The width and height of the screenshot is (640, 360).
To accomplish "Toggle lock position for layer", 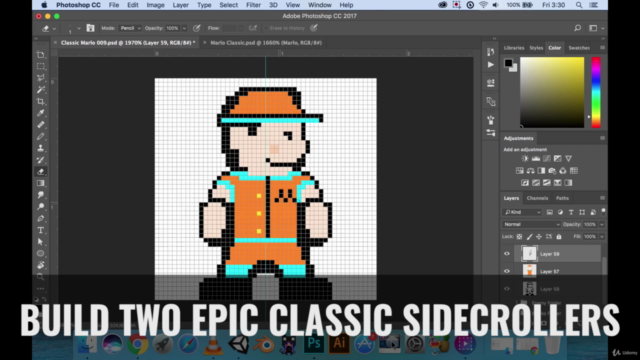I will tap(539, 237).
